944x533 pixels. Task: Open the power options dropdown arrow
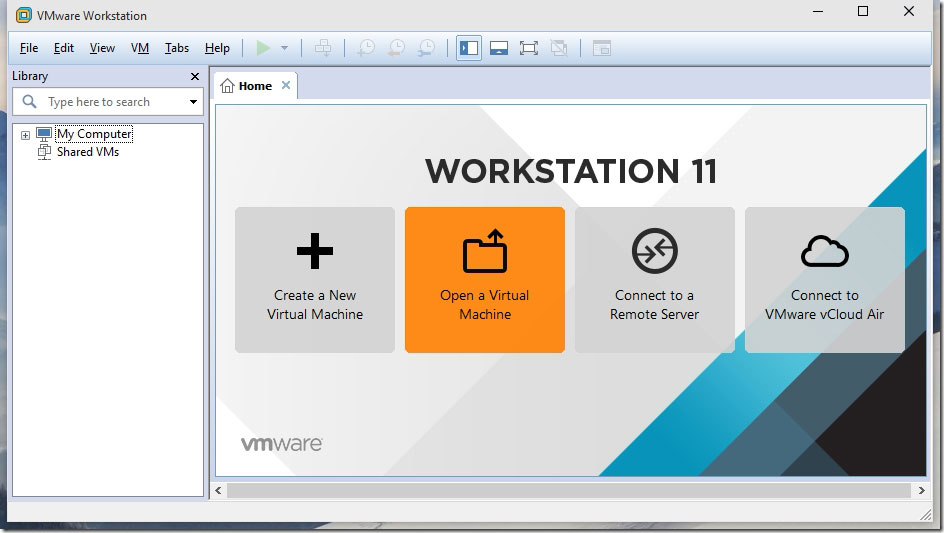click(285, 48)
